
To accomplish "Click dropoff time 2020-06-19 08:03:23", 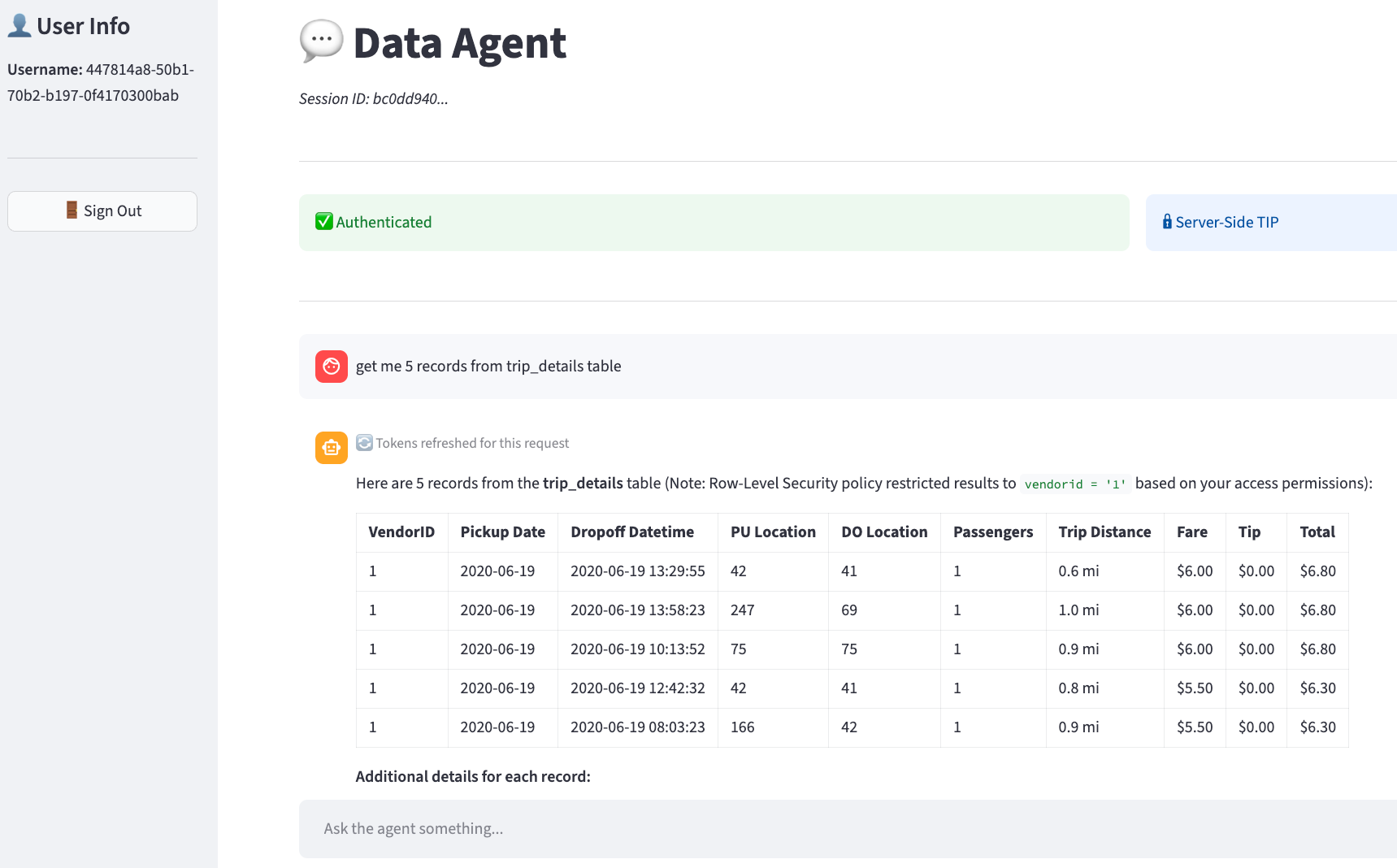I will (638, 727).
